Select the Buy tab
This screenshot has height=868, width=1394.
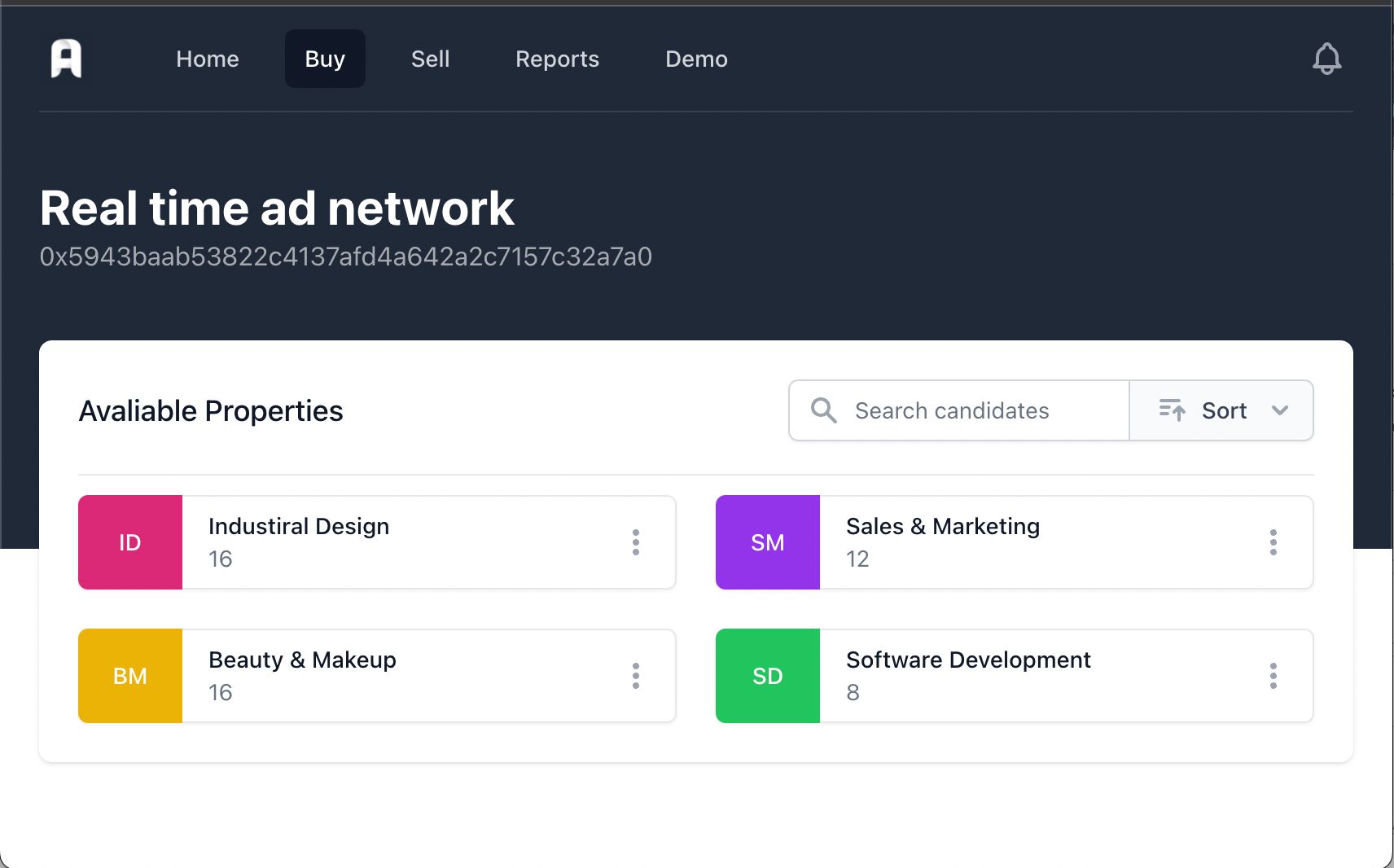pyautogui.click(x=325, y=59)
